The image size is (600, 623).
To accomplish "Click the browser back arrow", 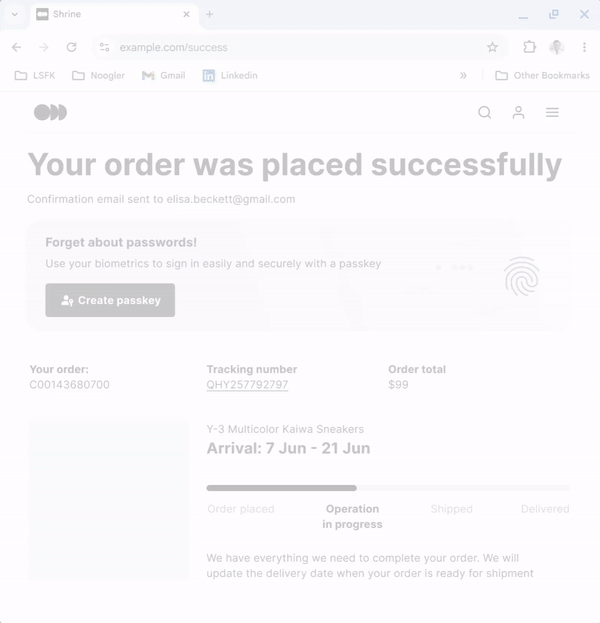I will 16,47.
